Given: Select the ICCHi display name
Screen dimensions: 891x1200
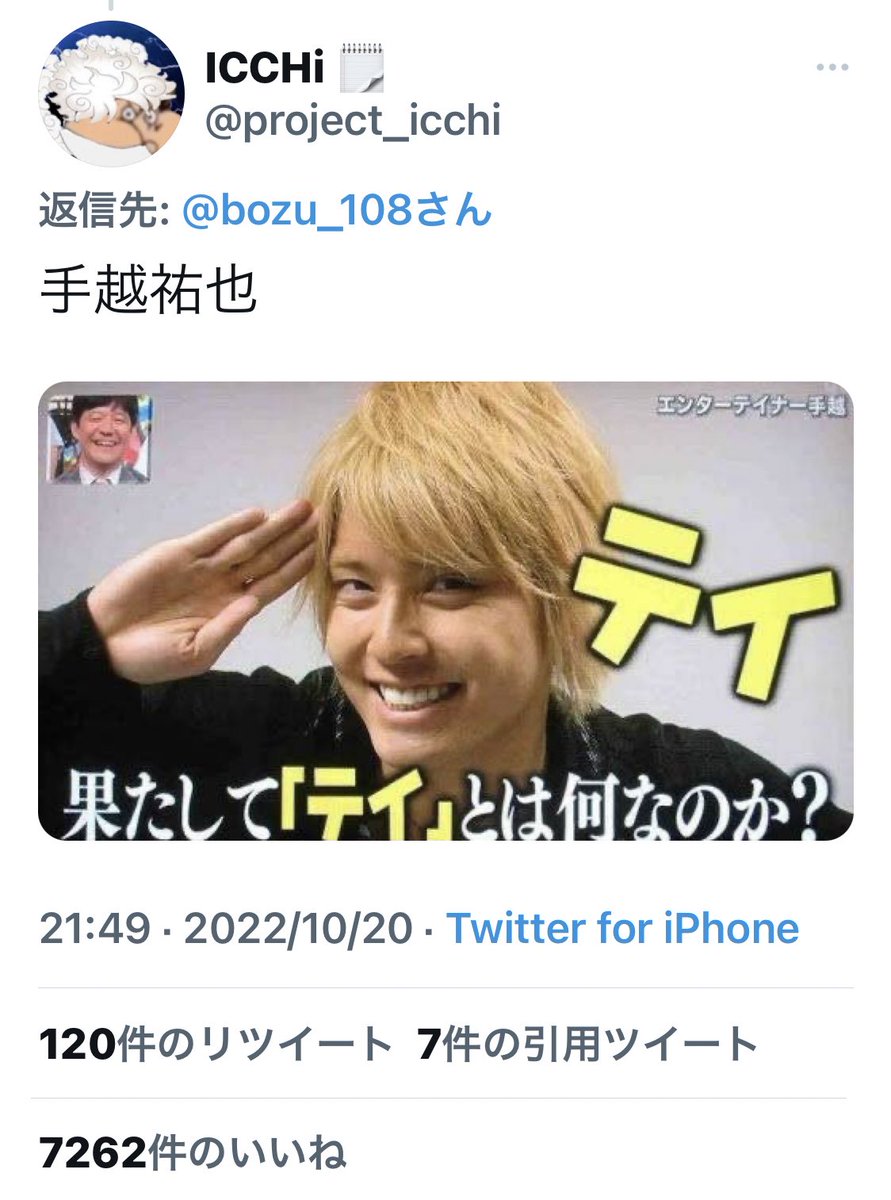Looking at the screenshot, I should 266,68.
